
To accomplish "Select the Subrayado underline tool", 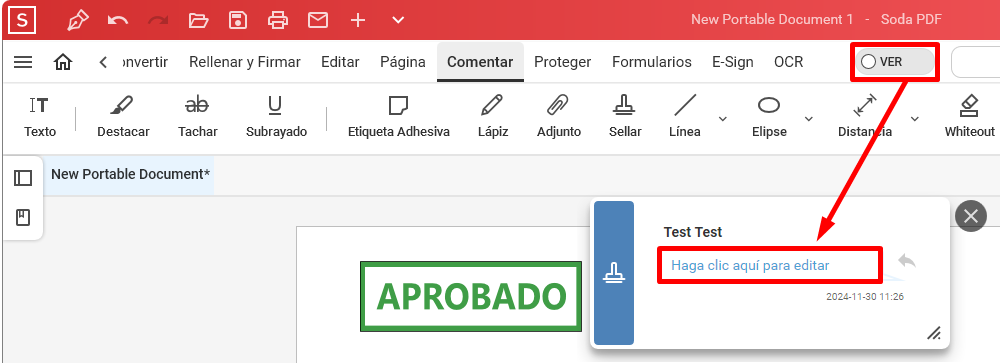I will click(276, 117).
